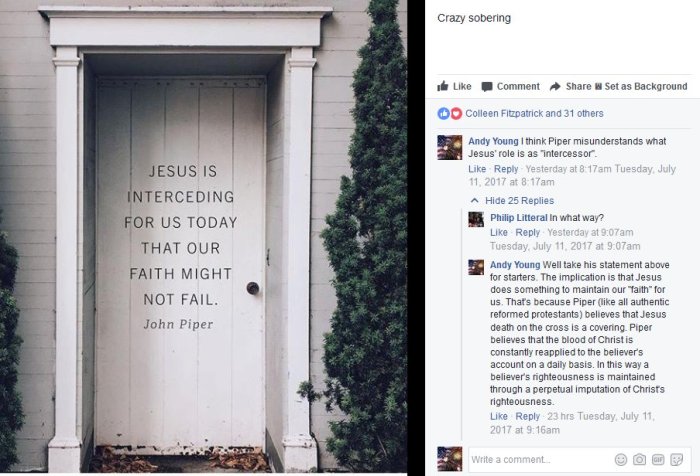Click the Write a comment input field
This screenshot has width=700, height=476.
pyautogui.click(x=540, y=459)
